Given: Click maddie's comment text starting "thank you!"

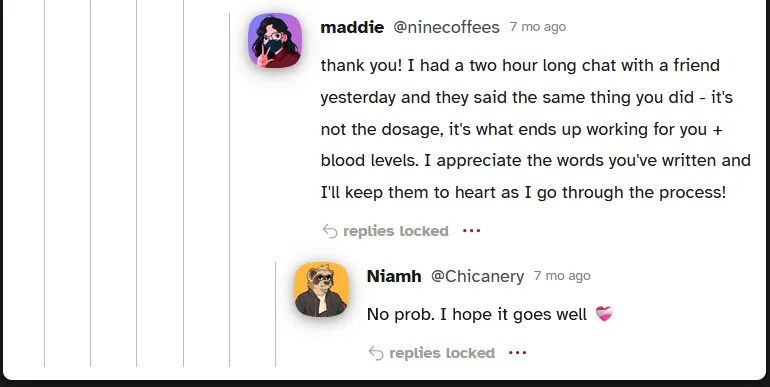Looking at the screenshot, I should (x=535, y=129).
